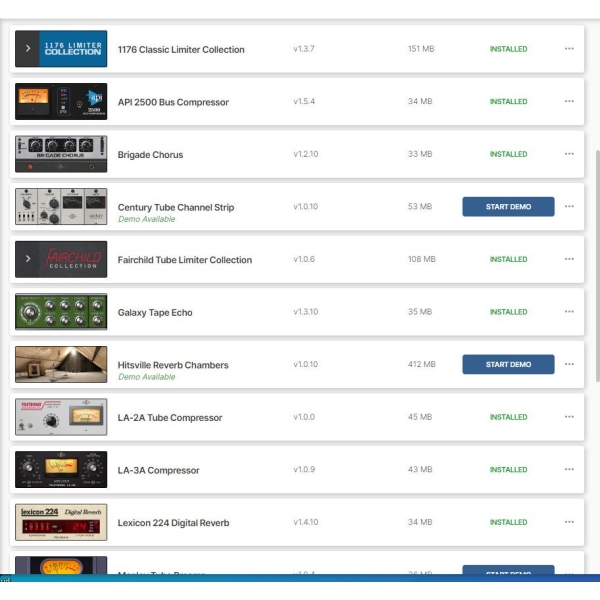
Task: Select the 1176 Classic Limiter Collection title
Action: pos(181,50)
